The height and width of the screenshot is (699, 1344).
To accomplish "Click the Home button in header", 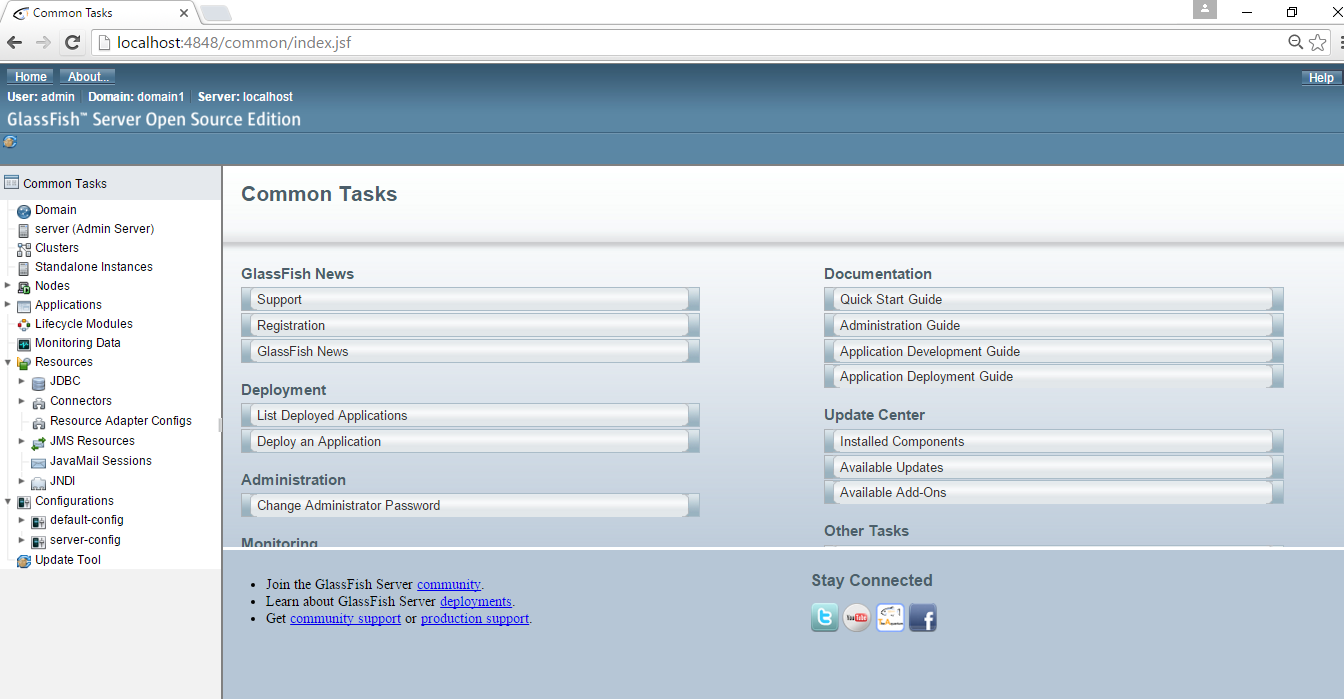I will 31,77.
